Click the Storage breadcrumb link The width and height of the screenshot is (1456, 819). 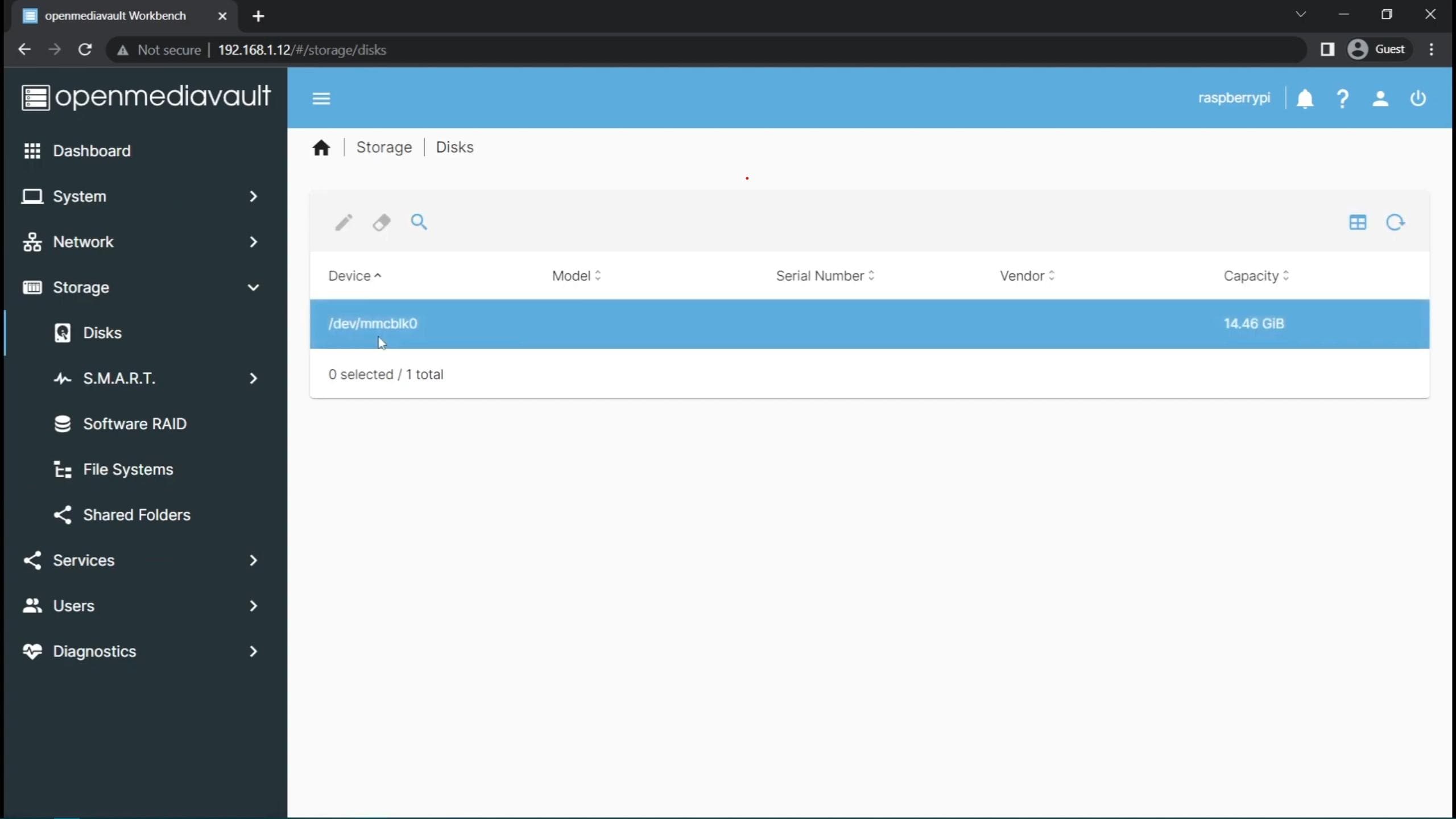click(x=384, y=147)
